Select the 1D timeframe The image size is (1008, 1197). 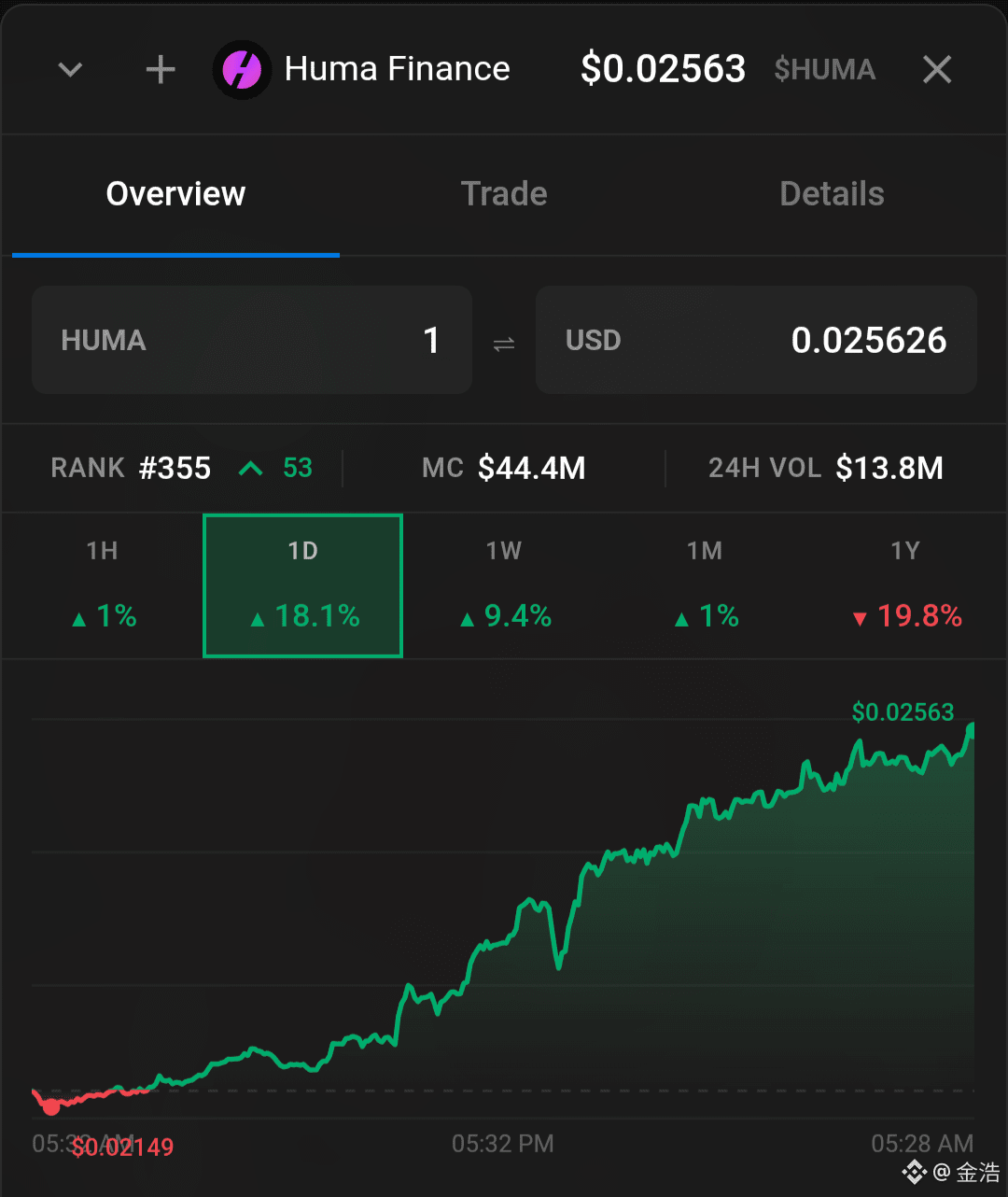[x=302, y=585]
